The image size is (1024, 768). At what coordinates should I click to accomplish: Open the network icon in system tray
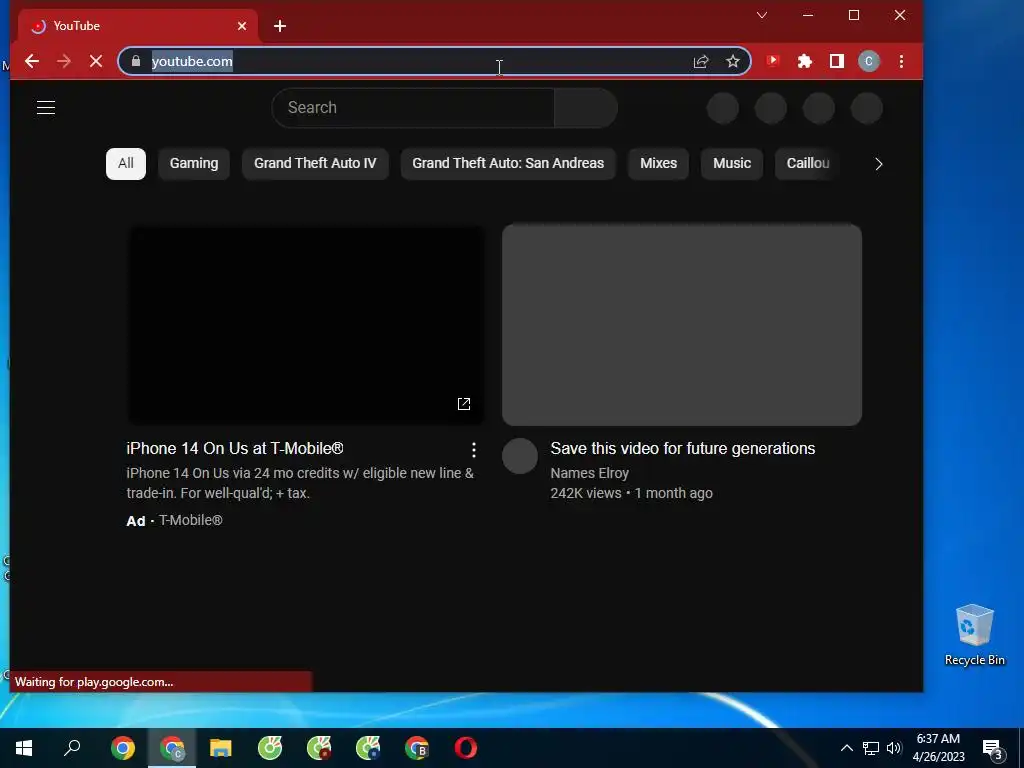(871, 748)
